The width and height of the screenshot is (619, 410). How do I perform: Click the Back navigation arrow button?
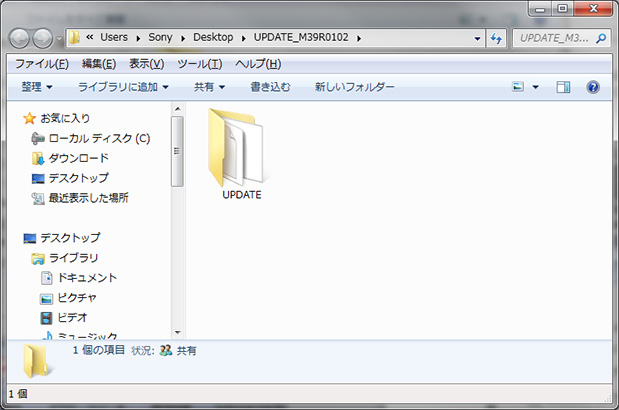tap(21, 39)
